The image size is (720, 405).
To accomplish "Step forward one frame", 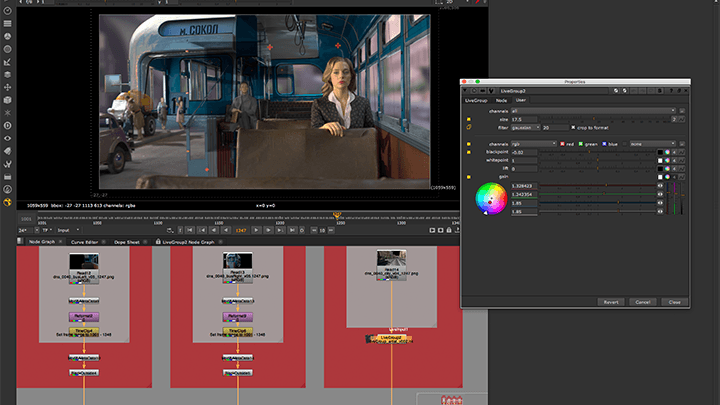I will point(268,230).
